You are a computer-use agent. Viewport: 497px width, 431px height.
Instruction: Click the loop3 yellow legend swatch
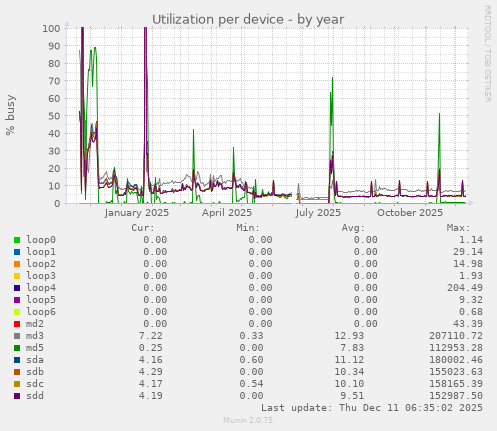coord(17,276)
